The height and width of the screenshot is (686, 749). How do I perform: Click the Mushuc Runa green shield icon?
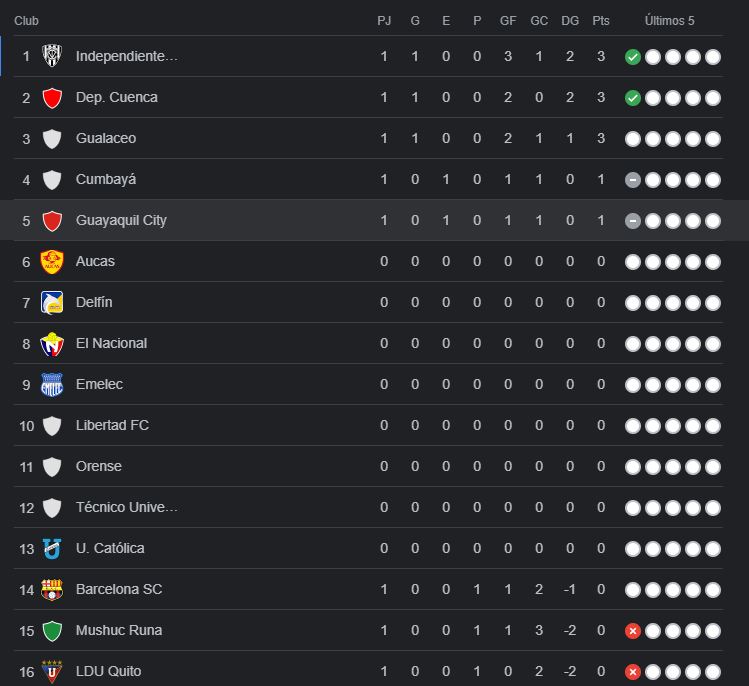[x=52, y=630]
